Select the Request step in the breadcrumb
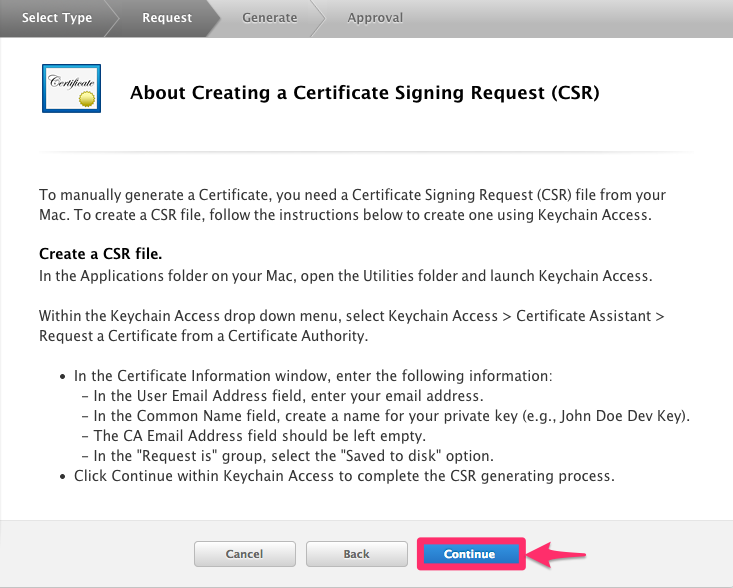The image size is (733, 588). tap(166, 17)
